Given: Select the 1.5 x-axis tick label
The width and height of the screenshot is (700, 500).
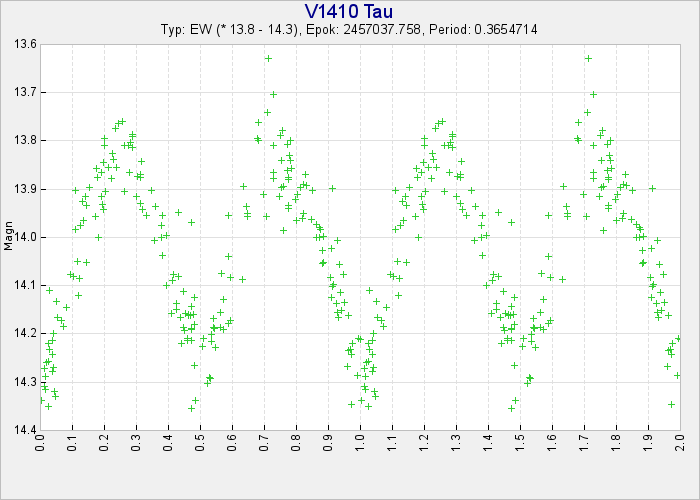Looking at the screenshot, I should 520,443.
